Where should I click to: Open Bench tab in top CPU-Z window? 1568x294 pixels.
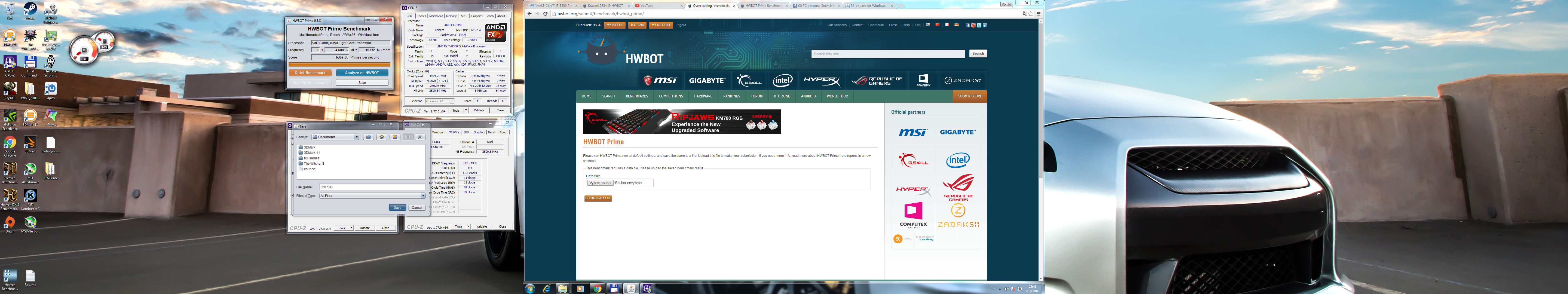point(489,16)
